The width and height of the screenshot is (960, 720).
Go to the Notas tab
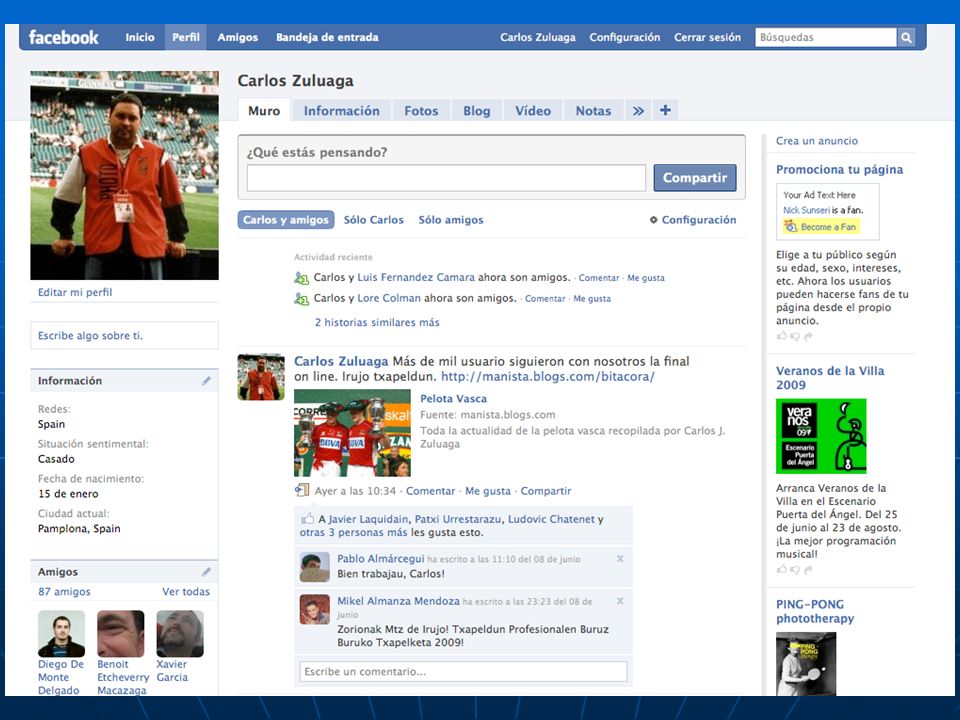[x=593, y=111]
